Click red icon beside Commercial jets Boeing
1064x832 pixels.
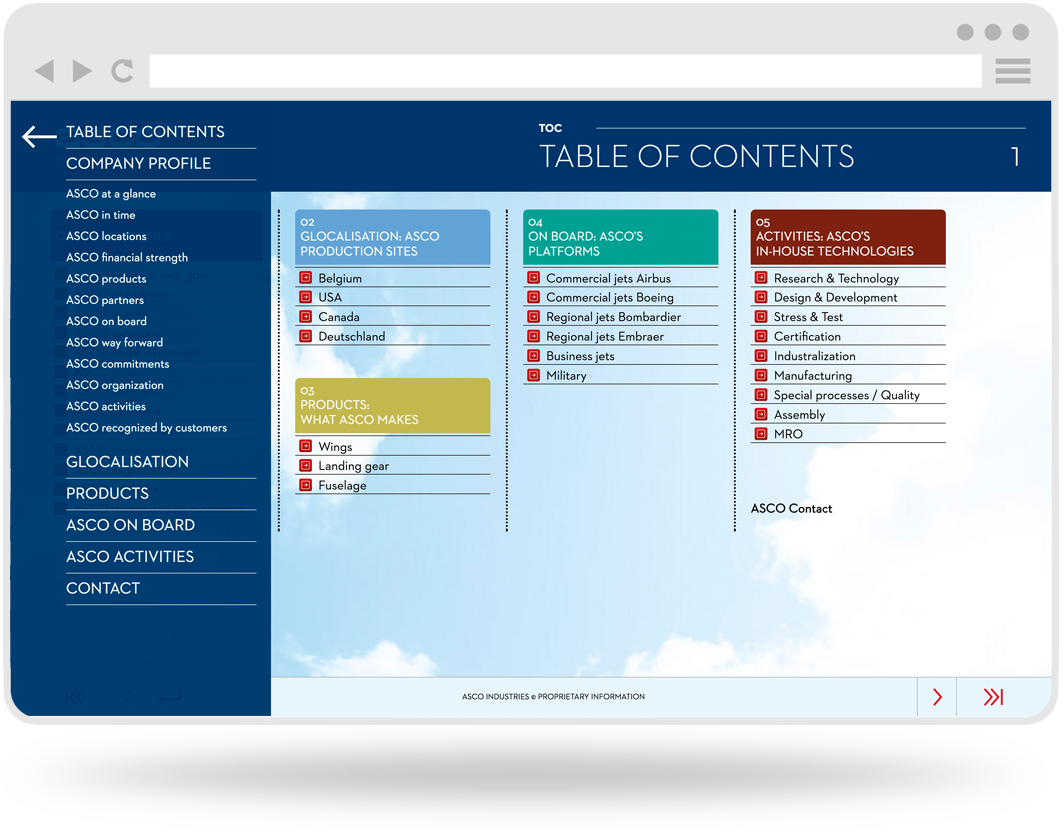[x=533, y=297]
